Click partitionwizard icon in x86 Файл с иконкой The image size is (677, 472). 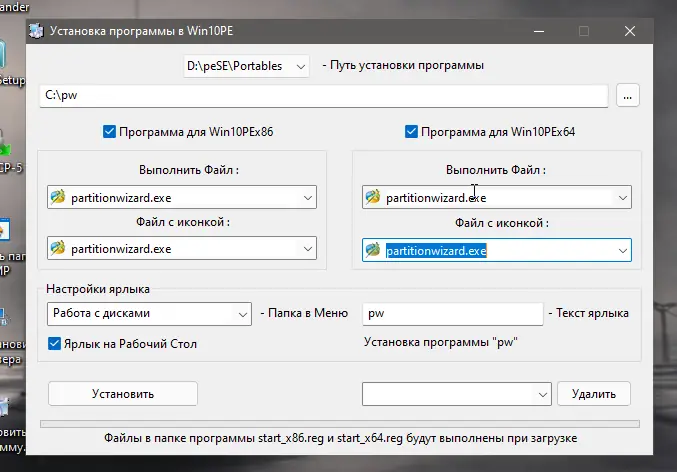(58, 248)
